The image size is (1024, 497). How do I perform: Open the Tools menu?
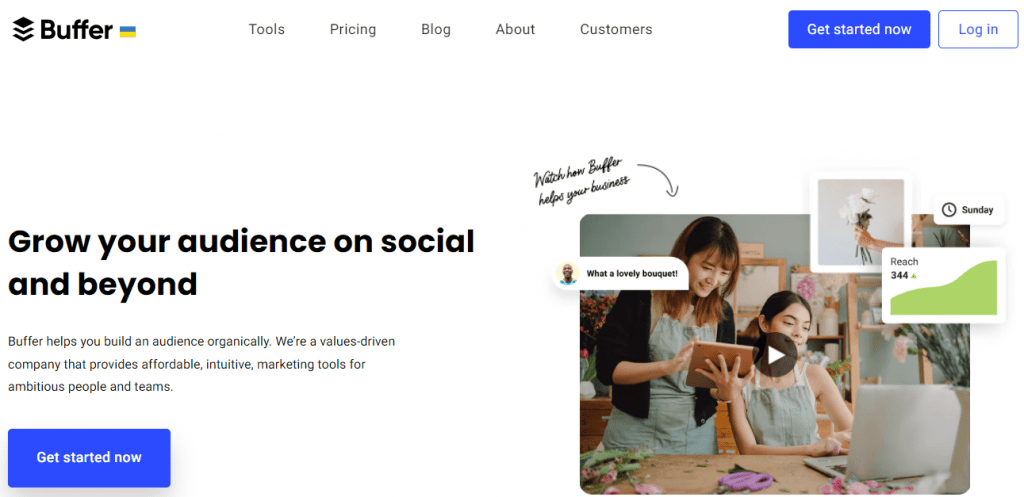tap(267, 30)
